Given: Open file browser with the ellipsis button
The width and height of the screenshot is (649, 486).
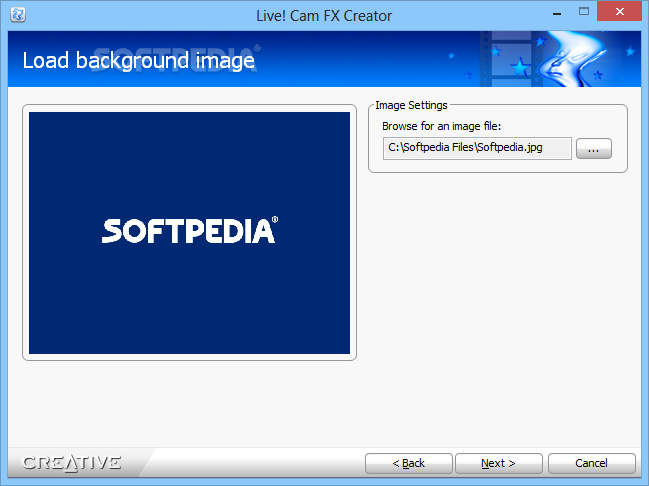Looking at the screenshot, I should [x=594, y=149].
